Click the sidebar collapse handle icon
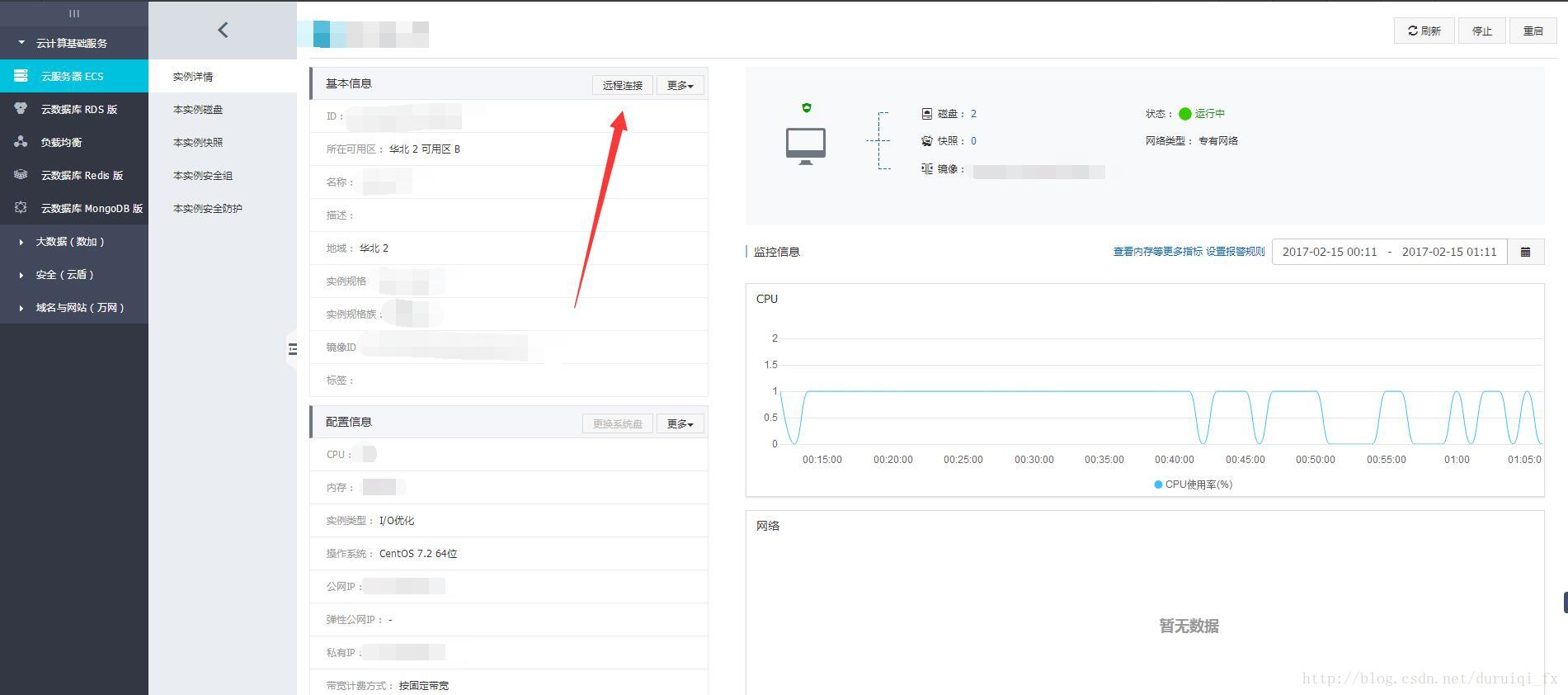Image resolution: width=1568 pixels, height=695 pixels. [x=292, y=349]
